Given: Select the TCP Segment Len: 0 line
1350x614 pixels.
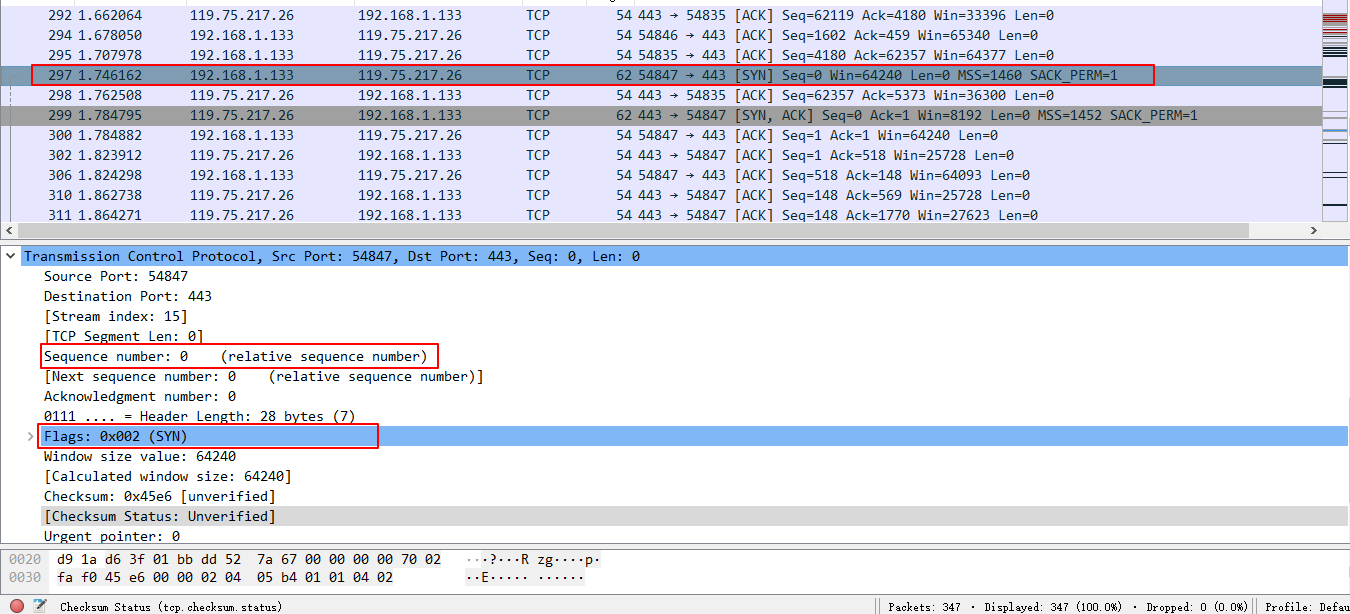Looking at the screenshot, I should (124, 336).
